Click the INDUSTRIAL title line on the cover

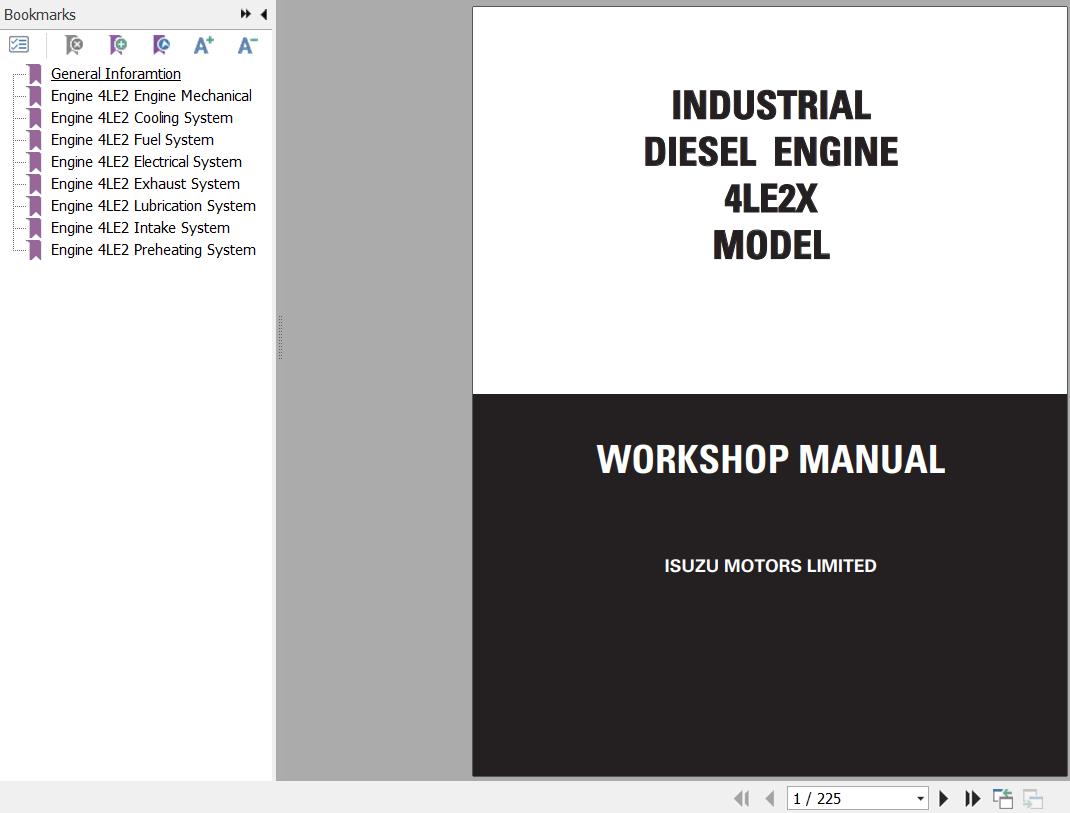click(x=771, y=105)
